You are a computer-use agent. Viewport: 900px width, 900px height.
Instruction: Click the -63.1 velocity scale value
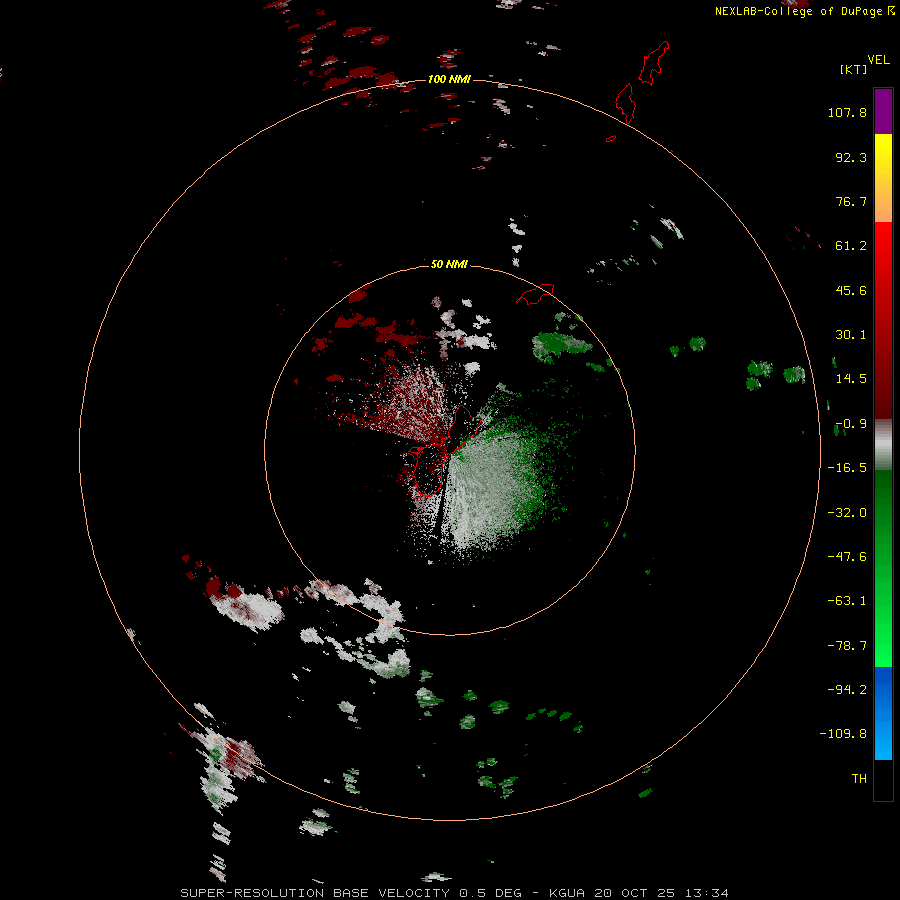847,601
